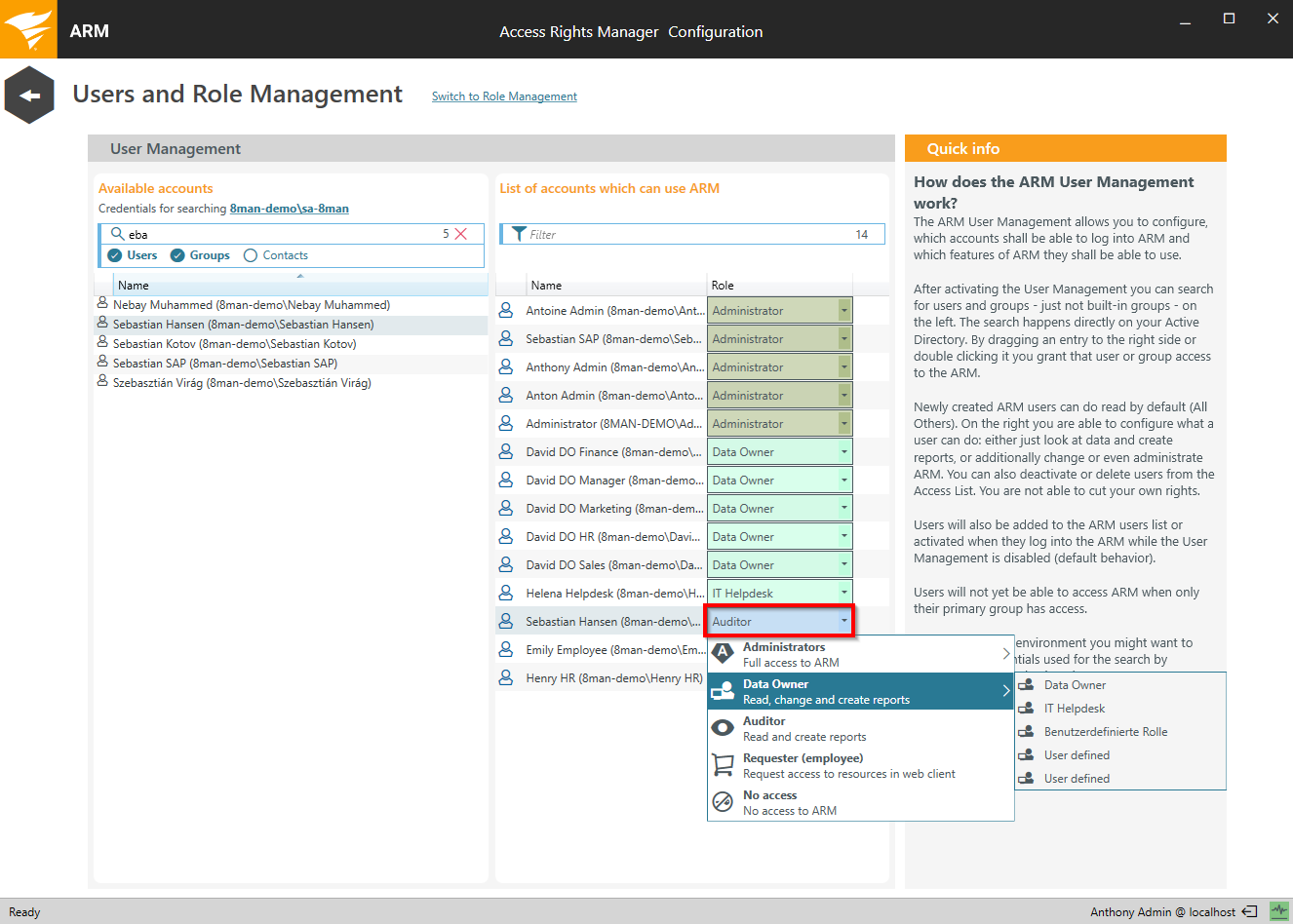Click the logout icon in status bar

coord(1249,912)
